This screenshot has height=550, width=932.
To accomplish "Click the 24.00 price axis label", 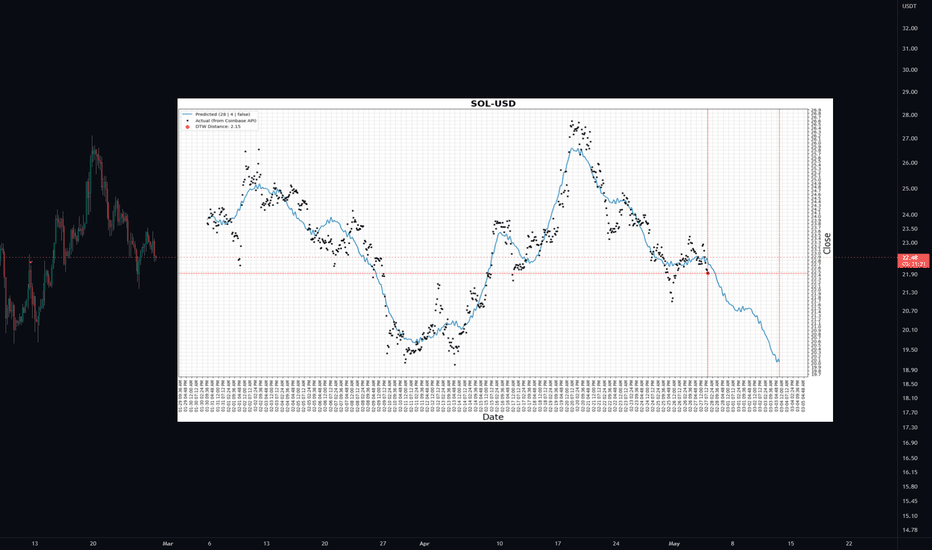I will point(909,215).
